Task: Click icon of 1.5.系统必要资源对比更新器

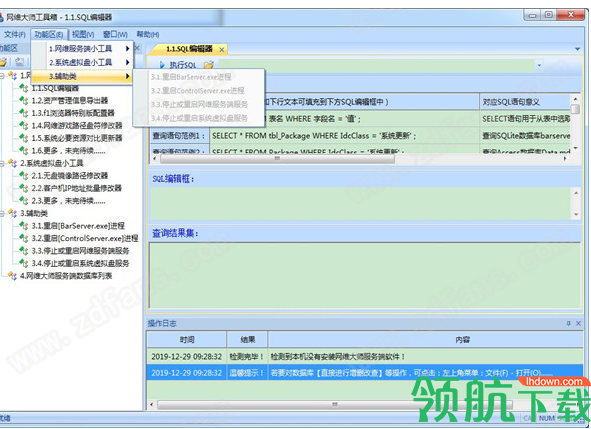Action: click(24, 138)
